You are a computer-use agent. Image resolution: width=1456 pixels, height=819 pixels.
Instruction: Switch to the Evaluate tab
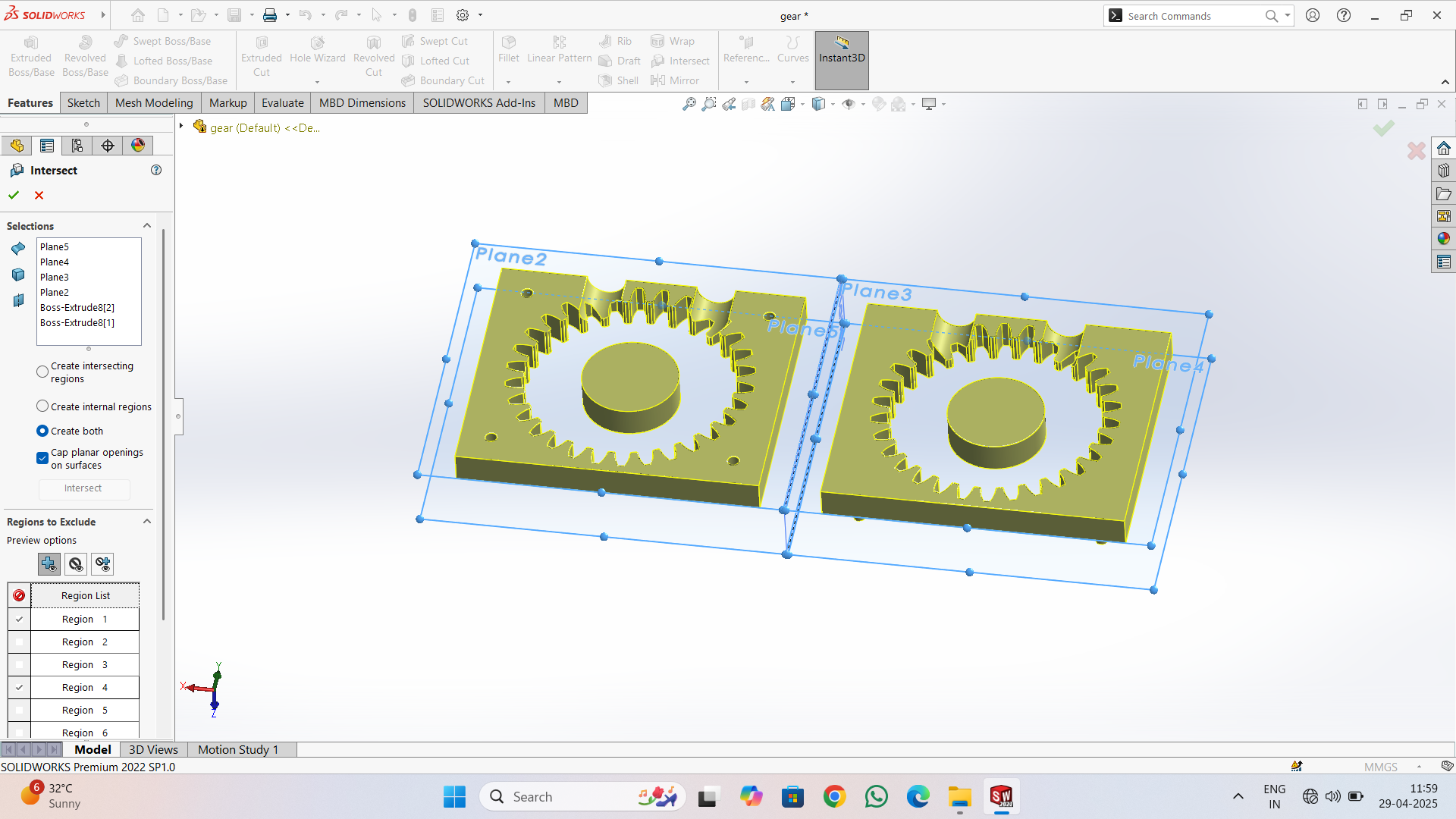pyautogui.click(x=283, y=102)
